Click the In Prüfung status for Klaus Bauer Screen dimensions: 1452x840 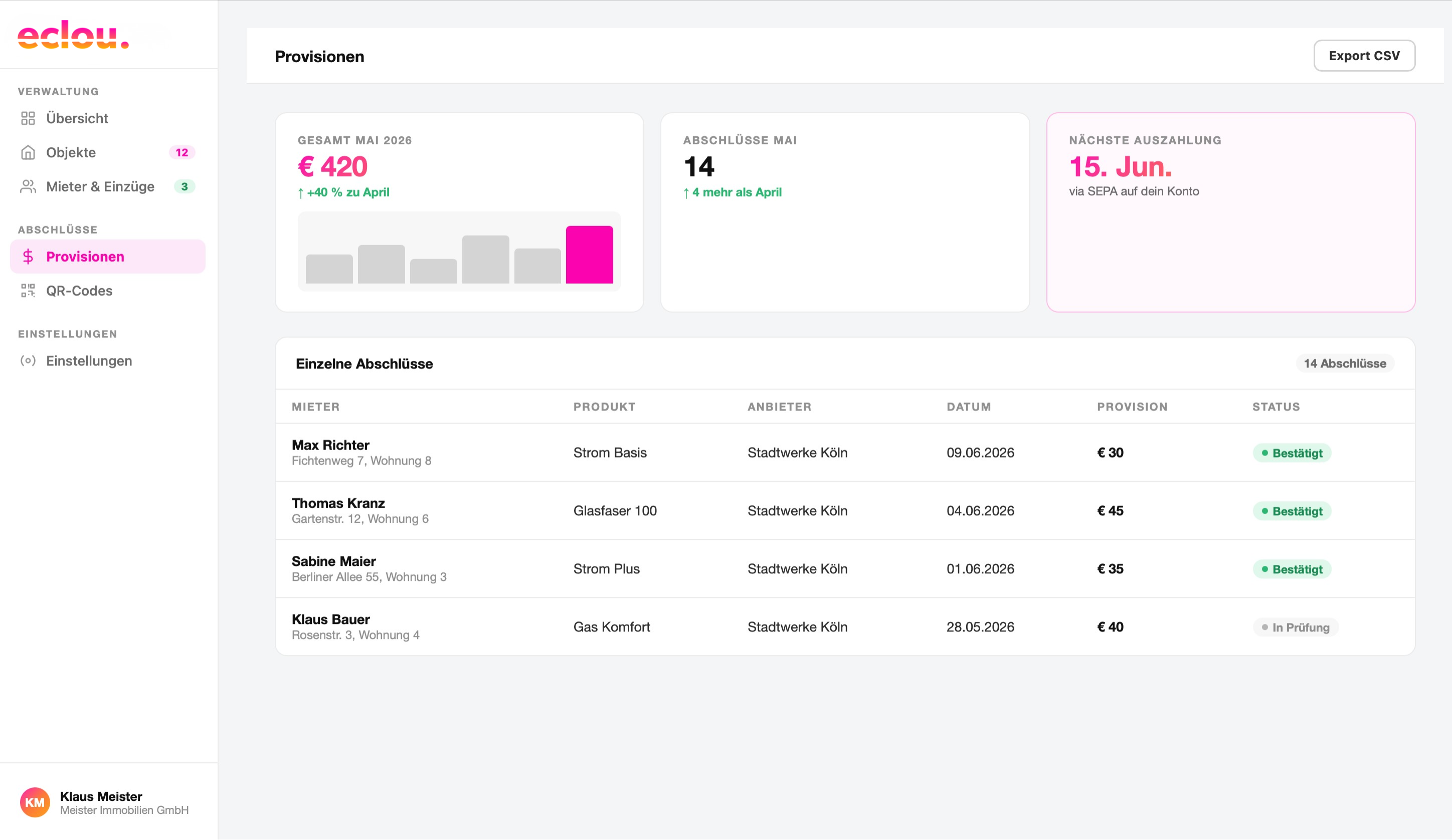coord(1295,627)
